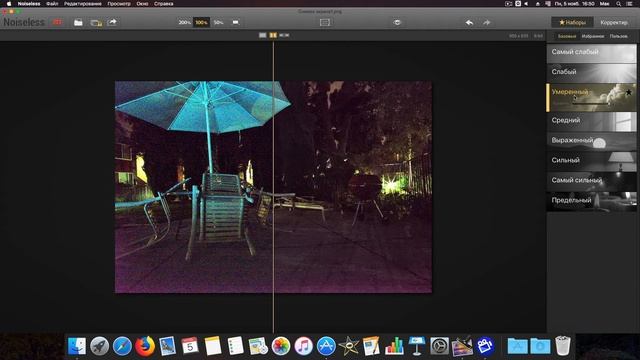The image size is (640, 360).
Task: Switch to the Корректир. adjust tab
Action: click(614, 22)
